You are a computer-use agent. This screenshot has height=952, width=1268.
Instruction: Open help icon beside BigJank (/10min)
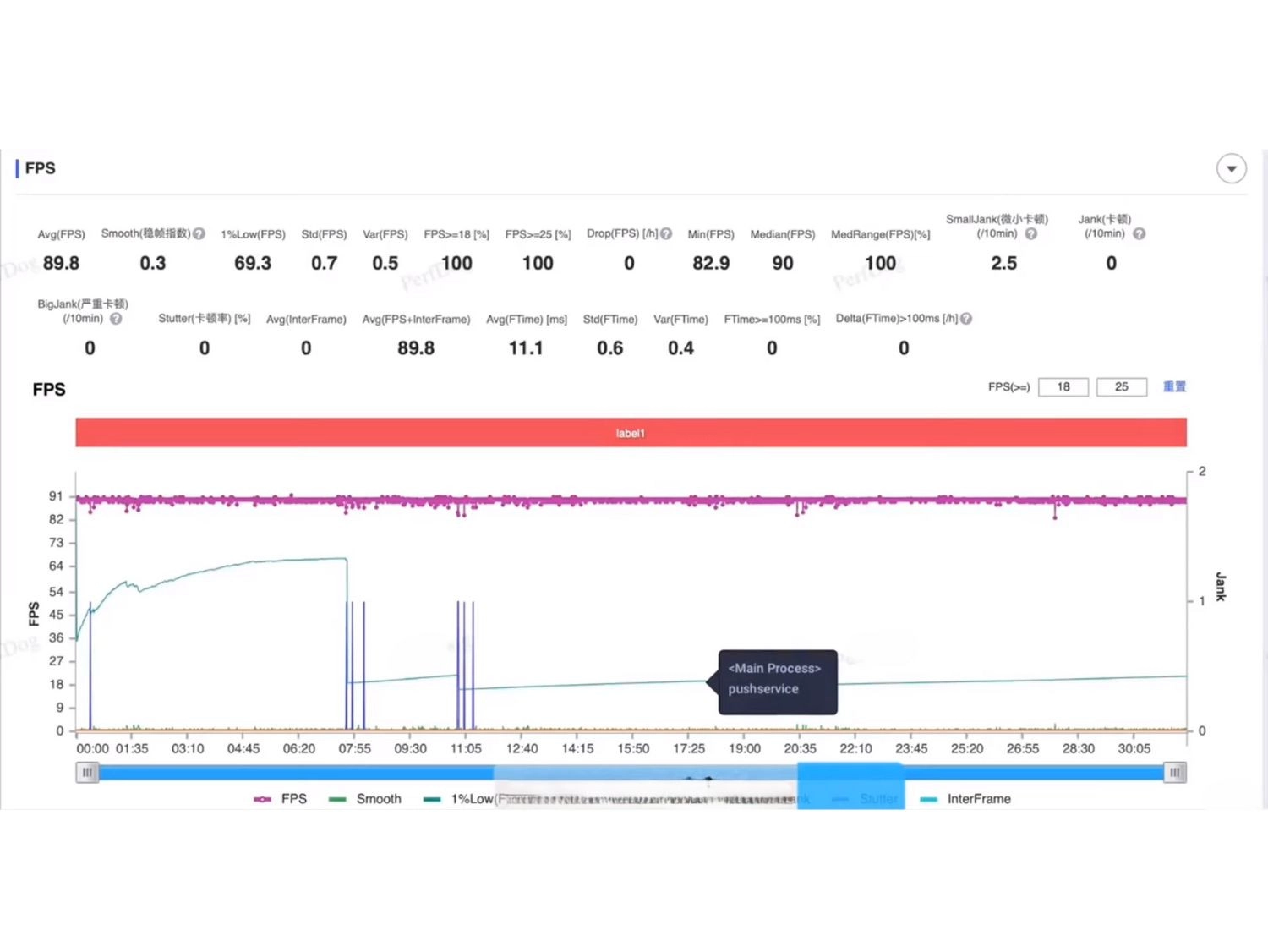click(116, 319)
